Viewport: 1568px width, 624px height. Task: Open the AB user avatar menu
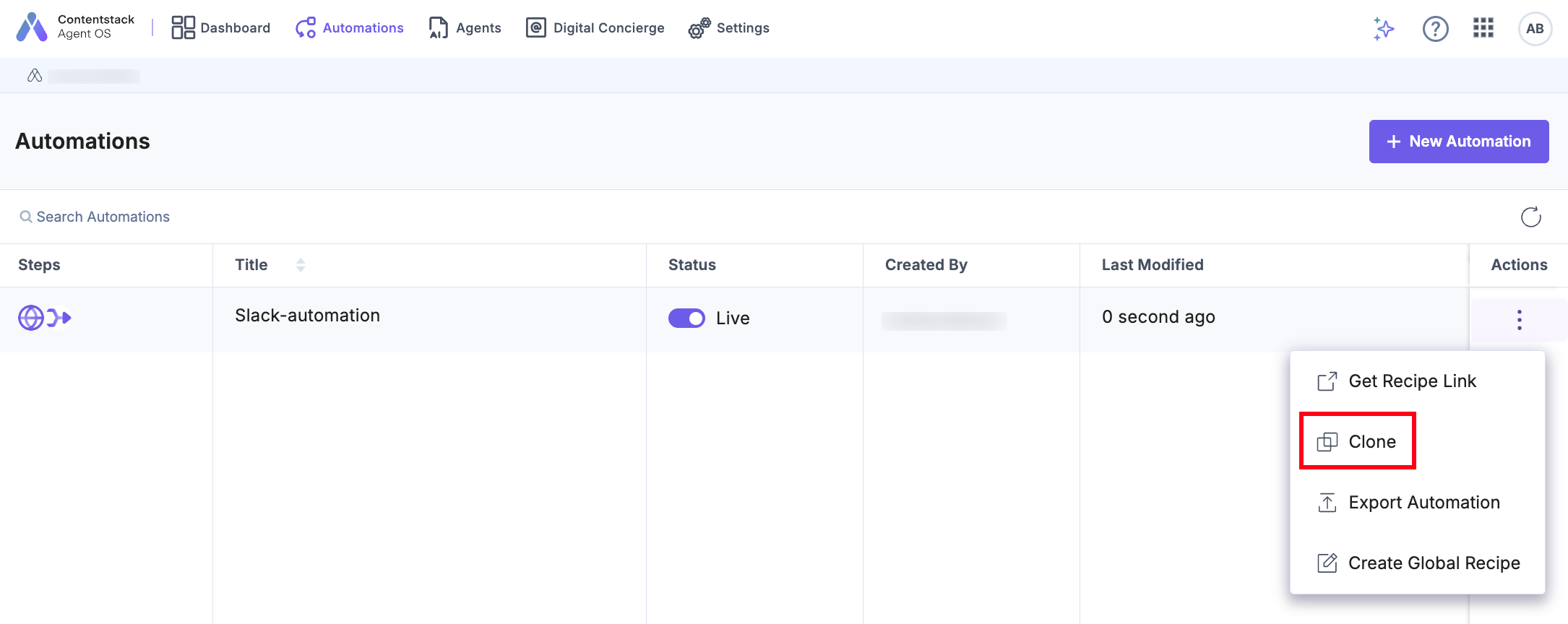point(1535,29)
